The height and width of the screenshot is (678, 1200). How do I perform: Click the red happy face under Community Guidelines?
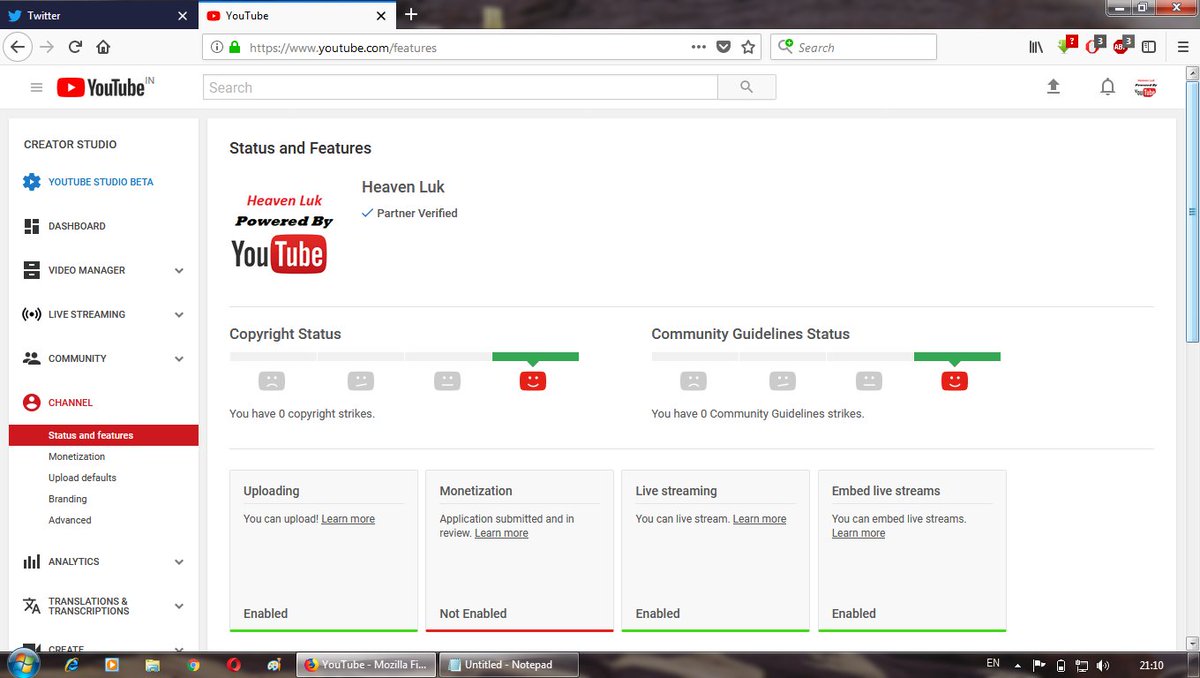pos(955,380)
